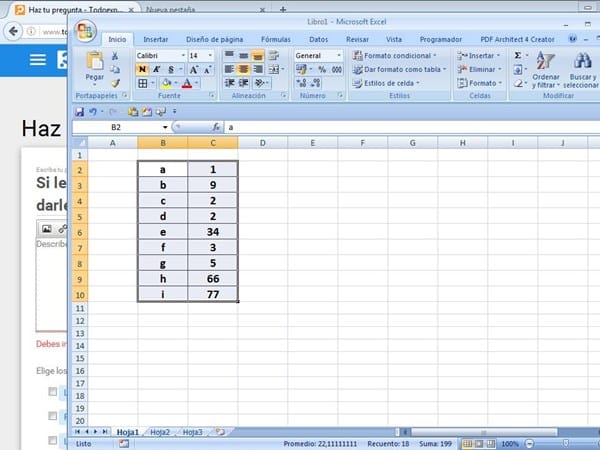Click the Copy format paintbrush icon
This screenshot has width=600, height=450.
coord(115,83)
